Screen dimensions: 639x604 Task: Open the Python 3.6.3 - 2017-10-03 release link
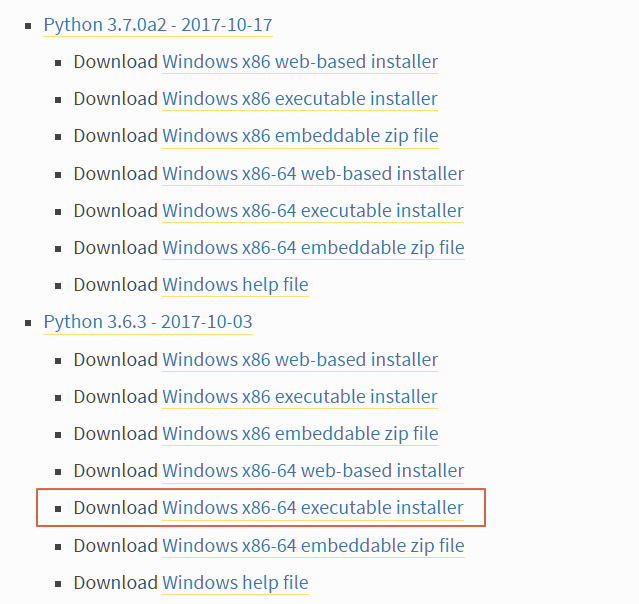click(x=148, y=322)
